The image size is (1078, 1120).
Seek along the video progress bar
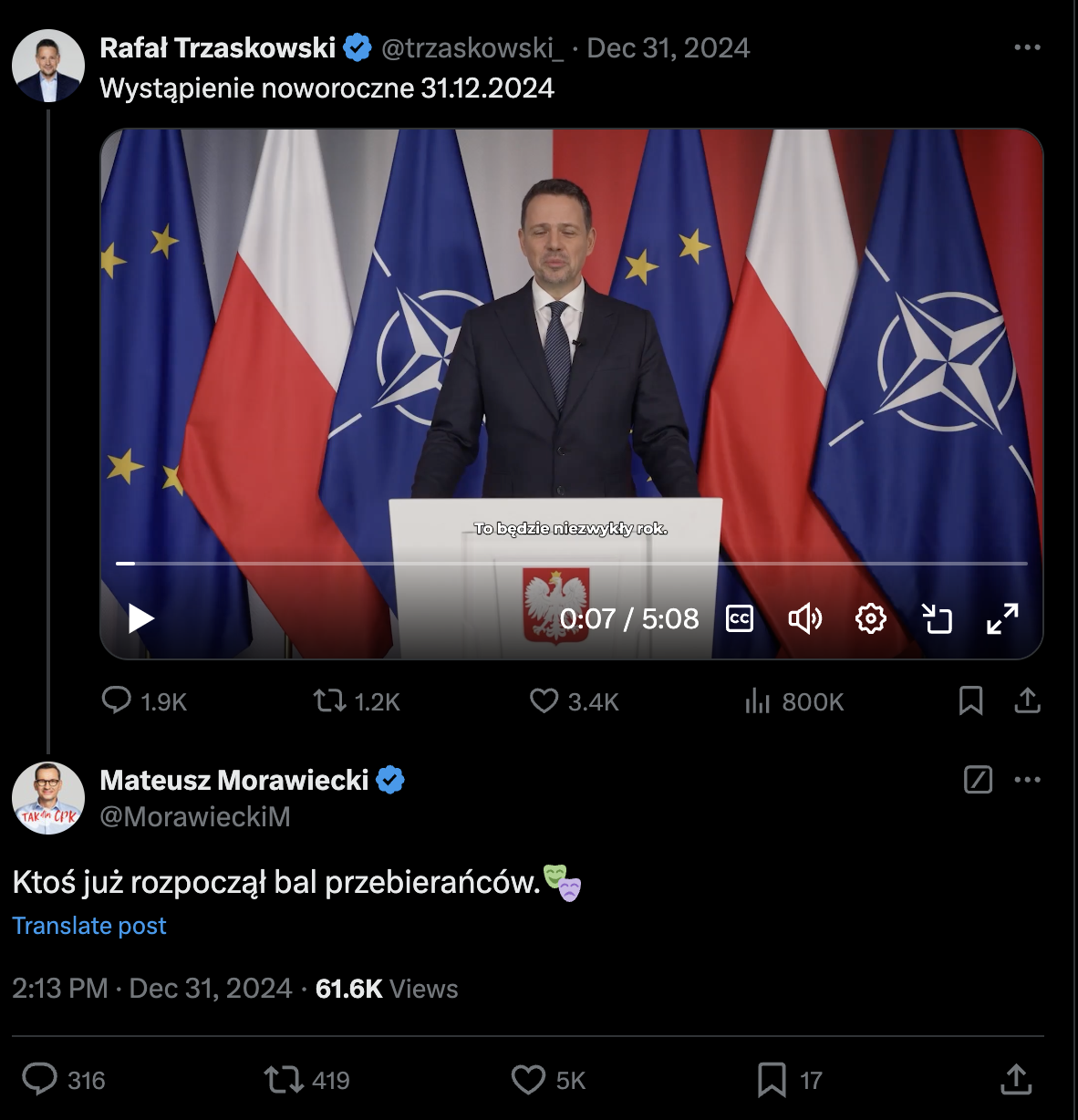click(x=572, y=564)
